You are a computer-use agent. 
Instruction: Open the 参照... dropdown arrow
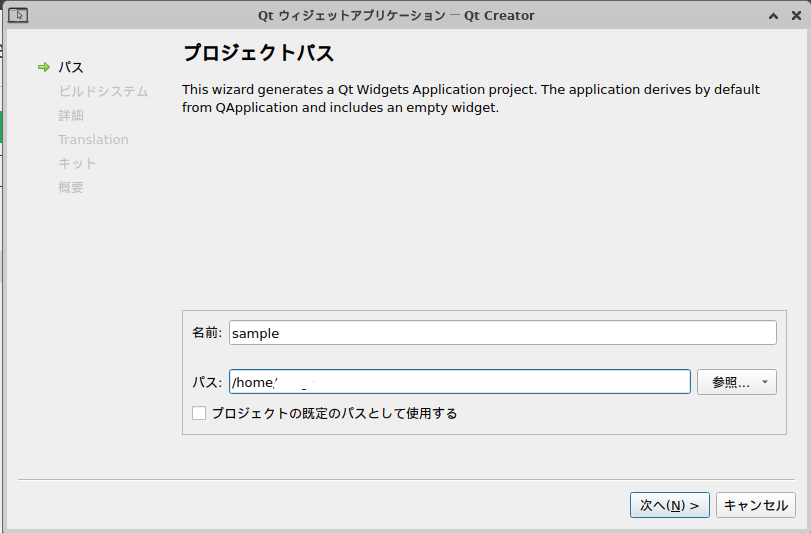765,383
